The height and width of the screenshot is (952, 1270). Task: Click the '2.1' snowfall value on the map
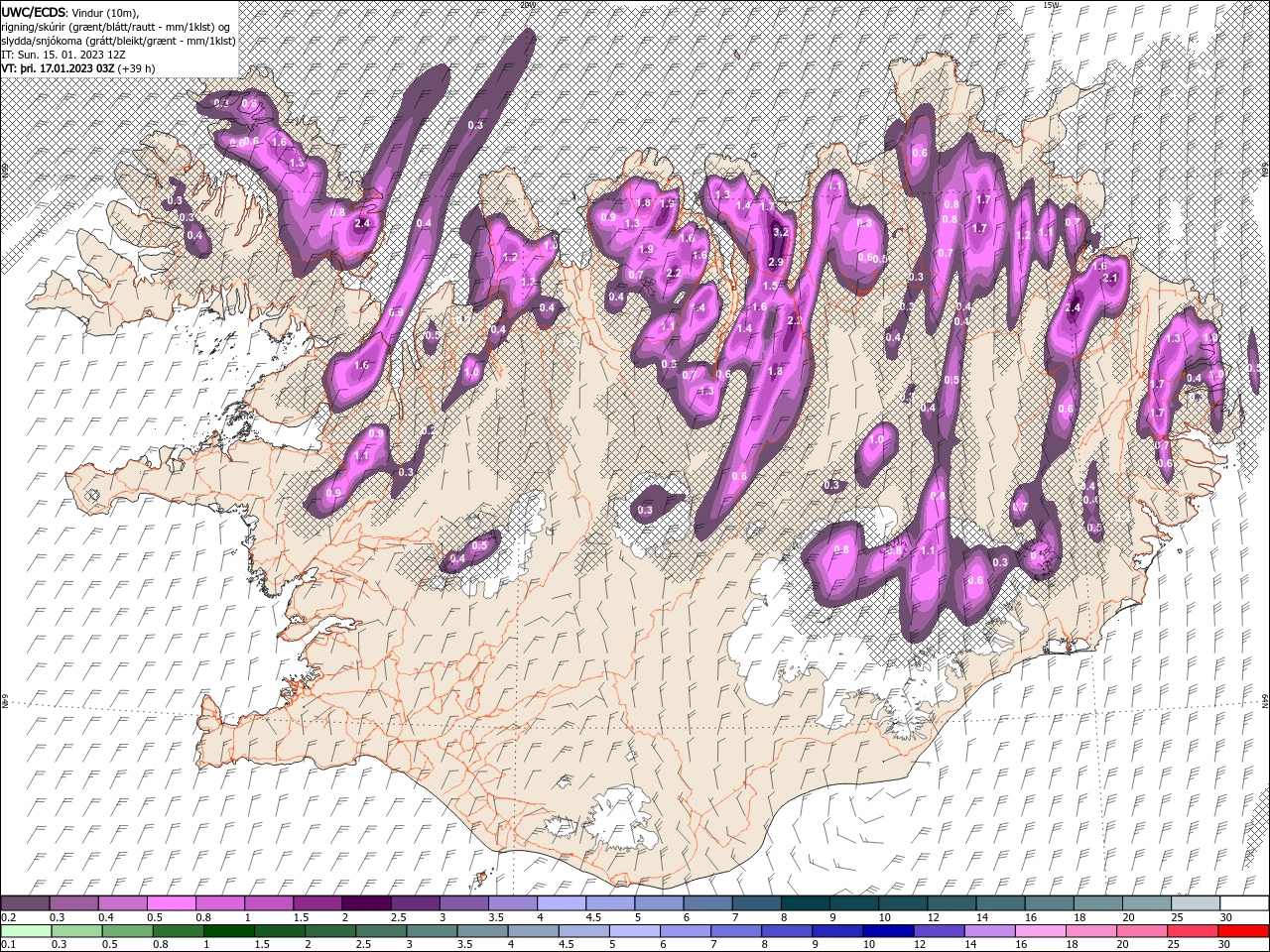coord(1110,279)
